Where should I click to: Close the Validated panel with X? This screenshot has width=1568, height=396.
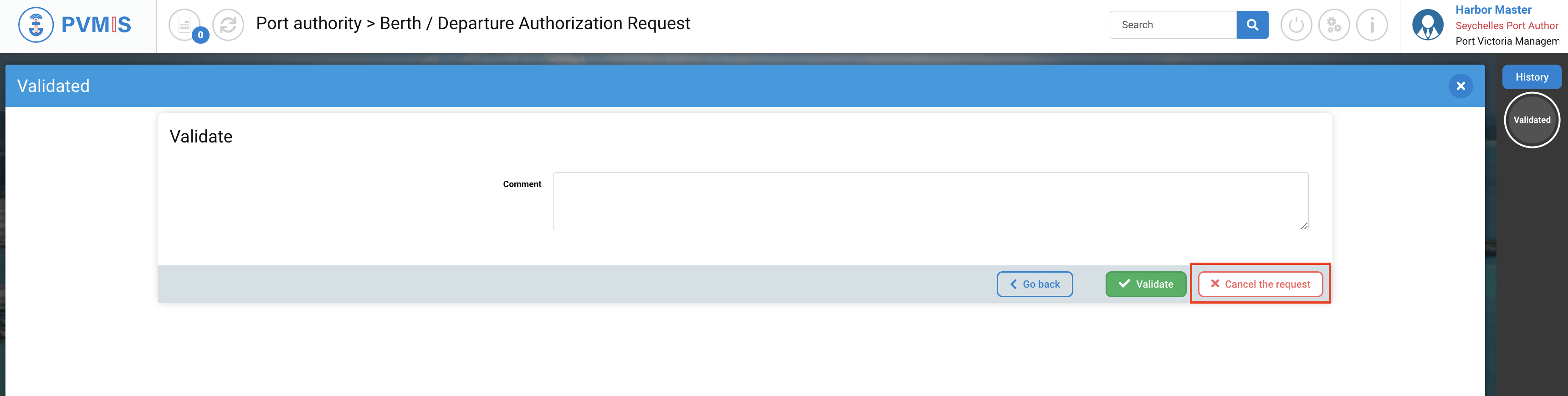click(1460, 86)
